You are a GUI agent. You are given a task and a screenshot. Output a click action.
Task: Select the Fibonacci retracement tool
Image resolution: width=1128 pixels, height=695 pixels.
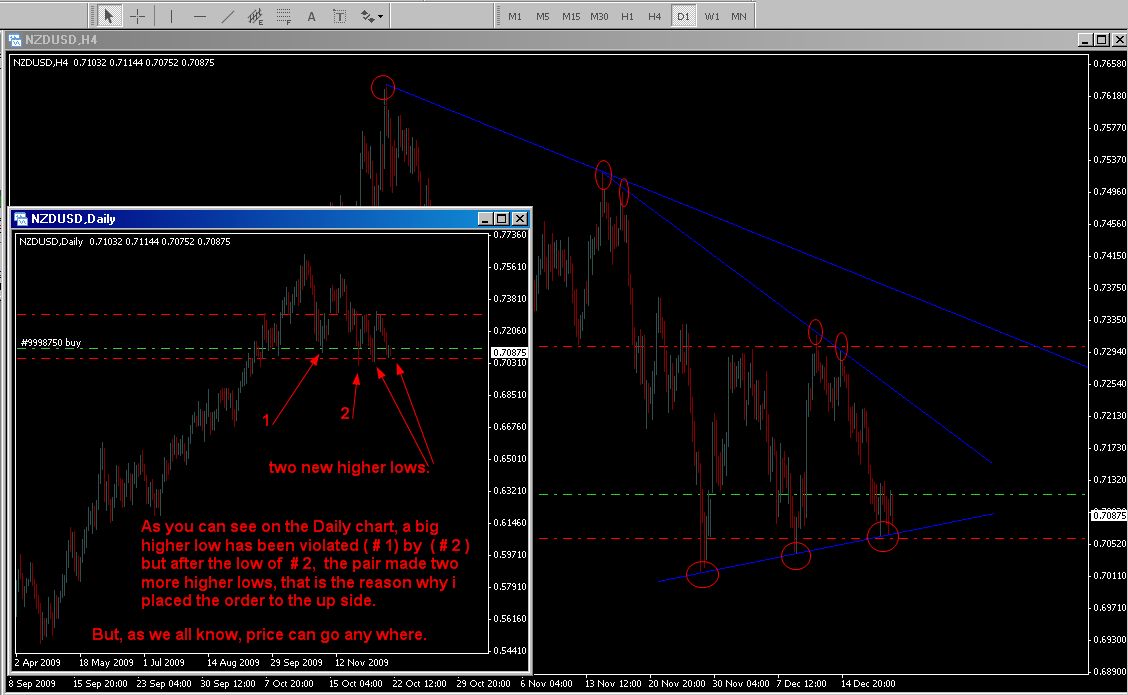coord(284,16)
